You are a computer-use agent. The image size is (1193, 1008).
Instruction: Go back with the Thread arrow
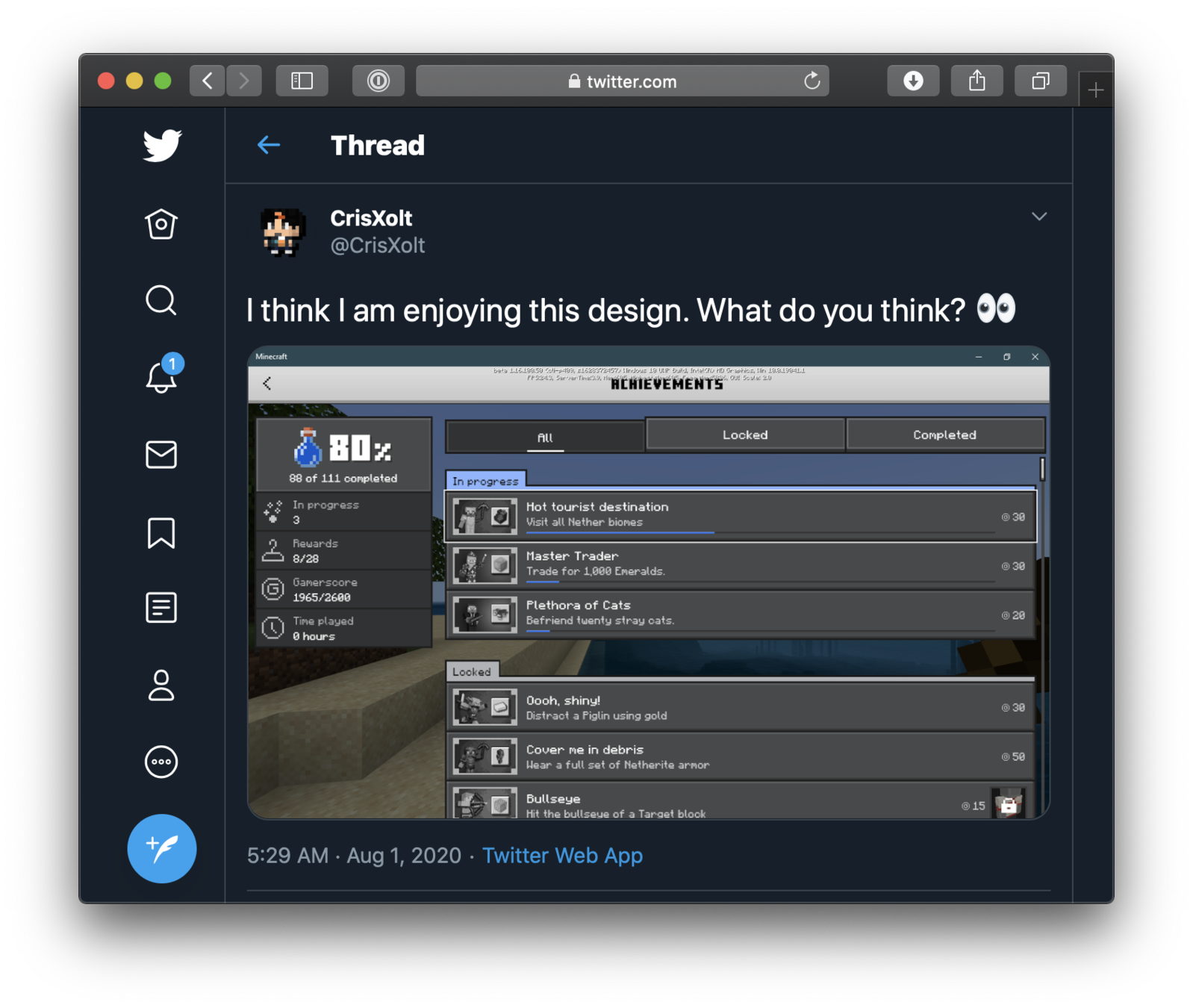(269, 145)
